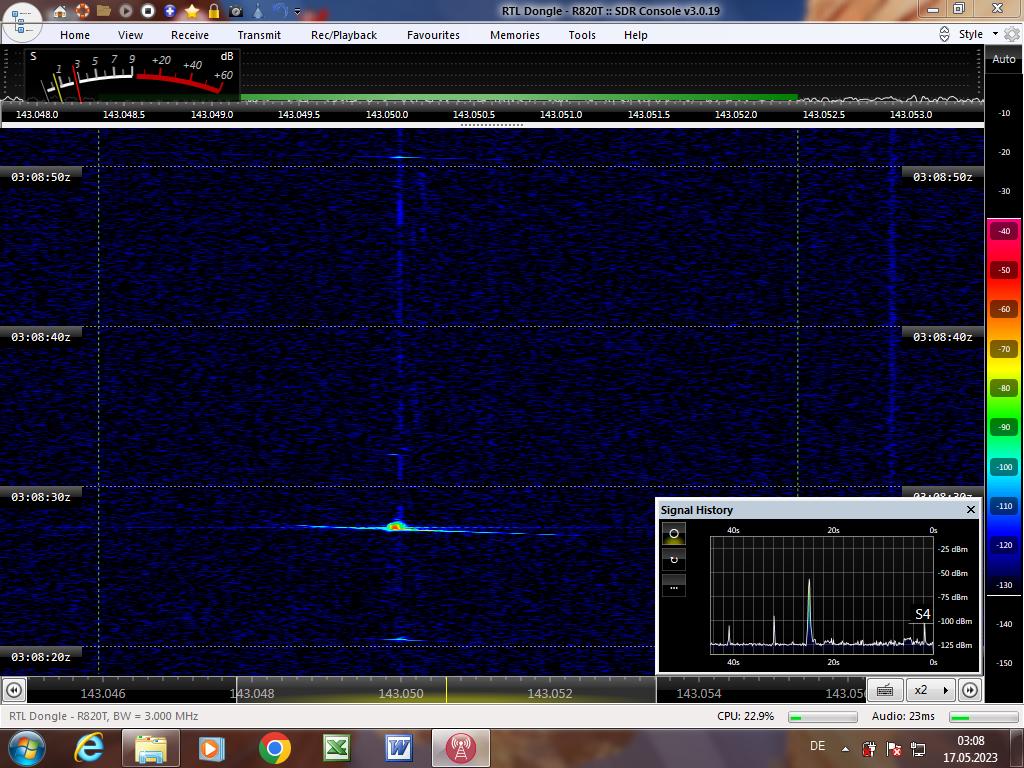
Task: Click the blue plus icon in quick toolbar
Action: (170, 11)
